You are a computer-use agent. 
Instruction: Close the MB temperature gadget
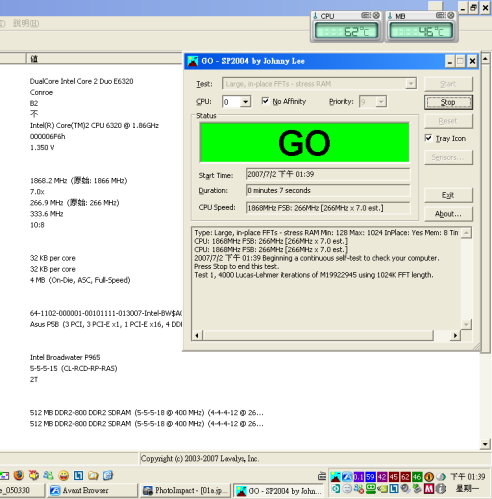[451, 15]
